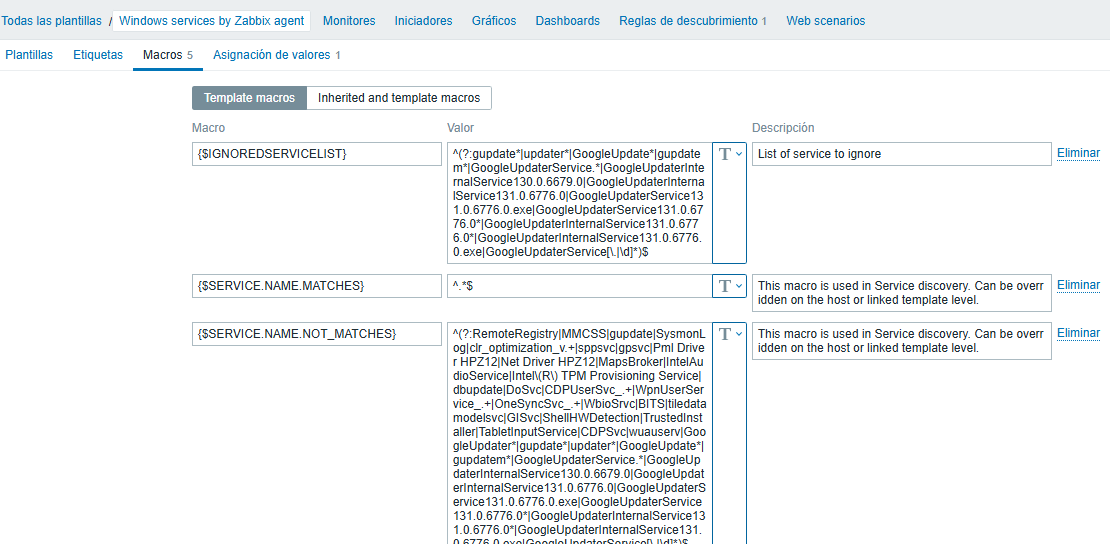Image resolution: width=1110 pixels, height=544 pixels.
Task: Open the Monitores link
Action: tap(349, 21)
